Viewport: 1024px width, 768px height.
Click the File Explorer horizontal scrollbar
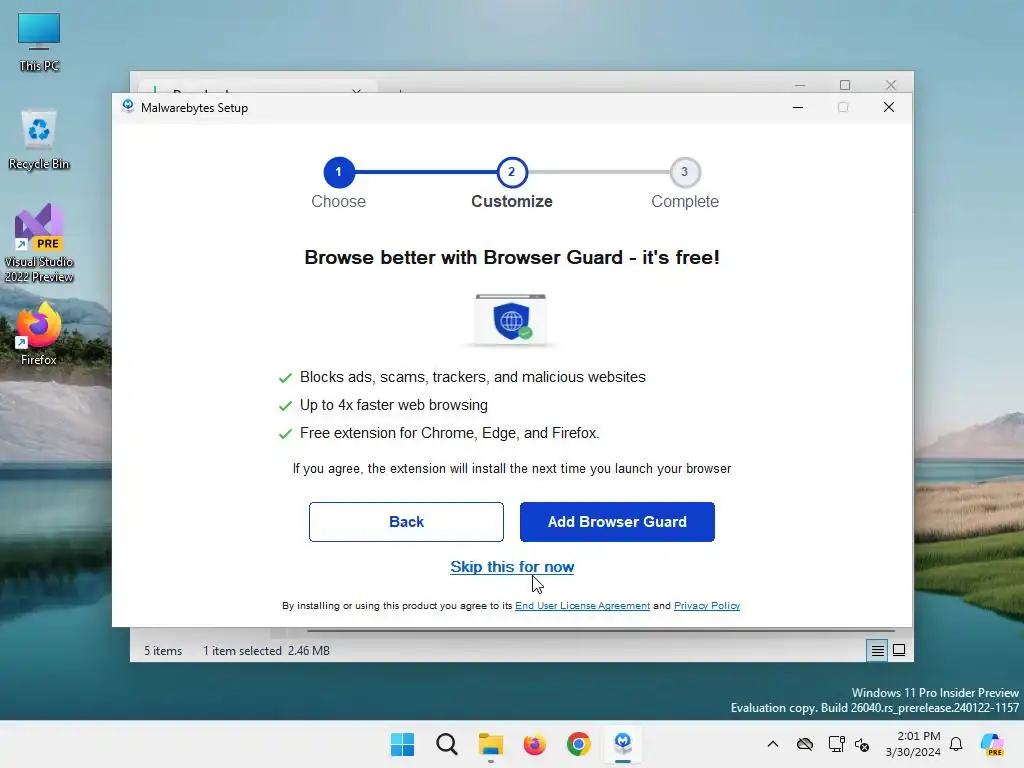600,631
